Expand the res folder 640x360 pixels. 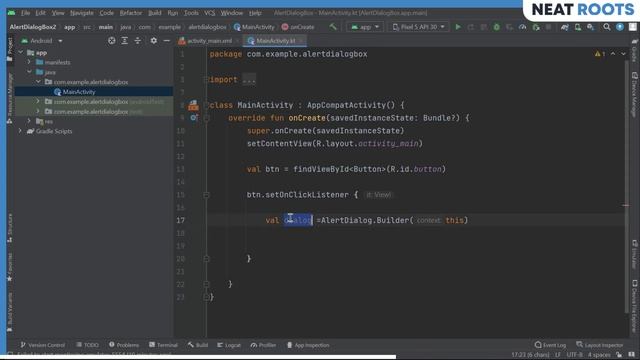point(29,121)
